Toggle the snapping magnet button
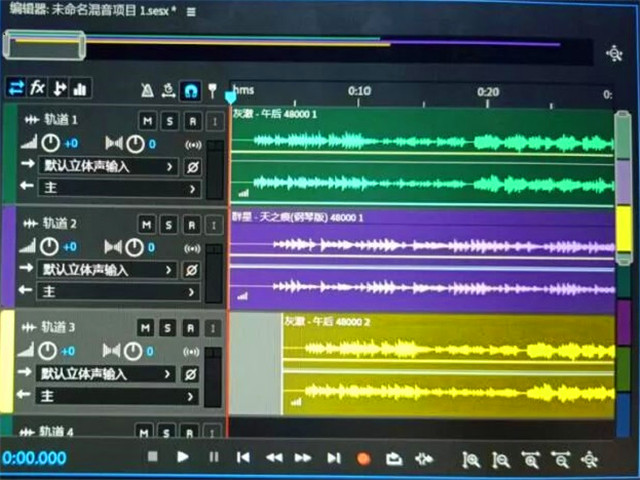The height and width of the screenshot is (480, 640). (x=191, y=90)
